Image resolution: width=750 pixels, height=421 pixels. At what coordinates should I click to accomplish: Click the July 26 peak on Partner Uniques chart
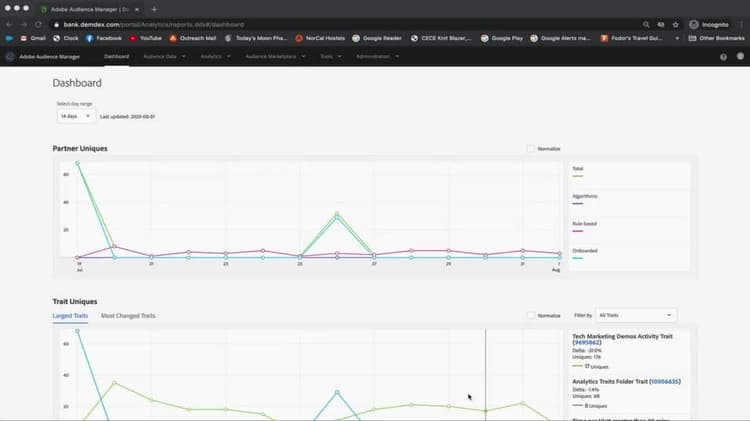tap(337, 214)
